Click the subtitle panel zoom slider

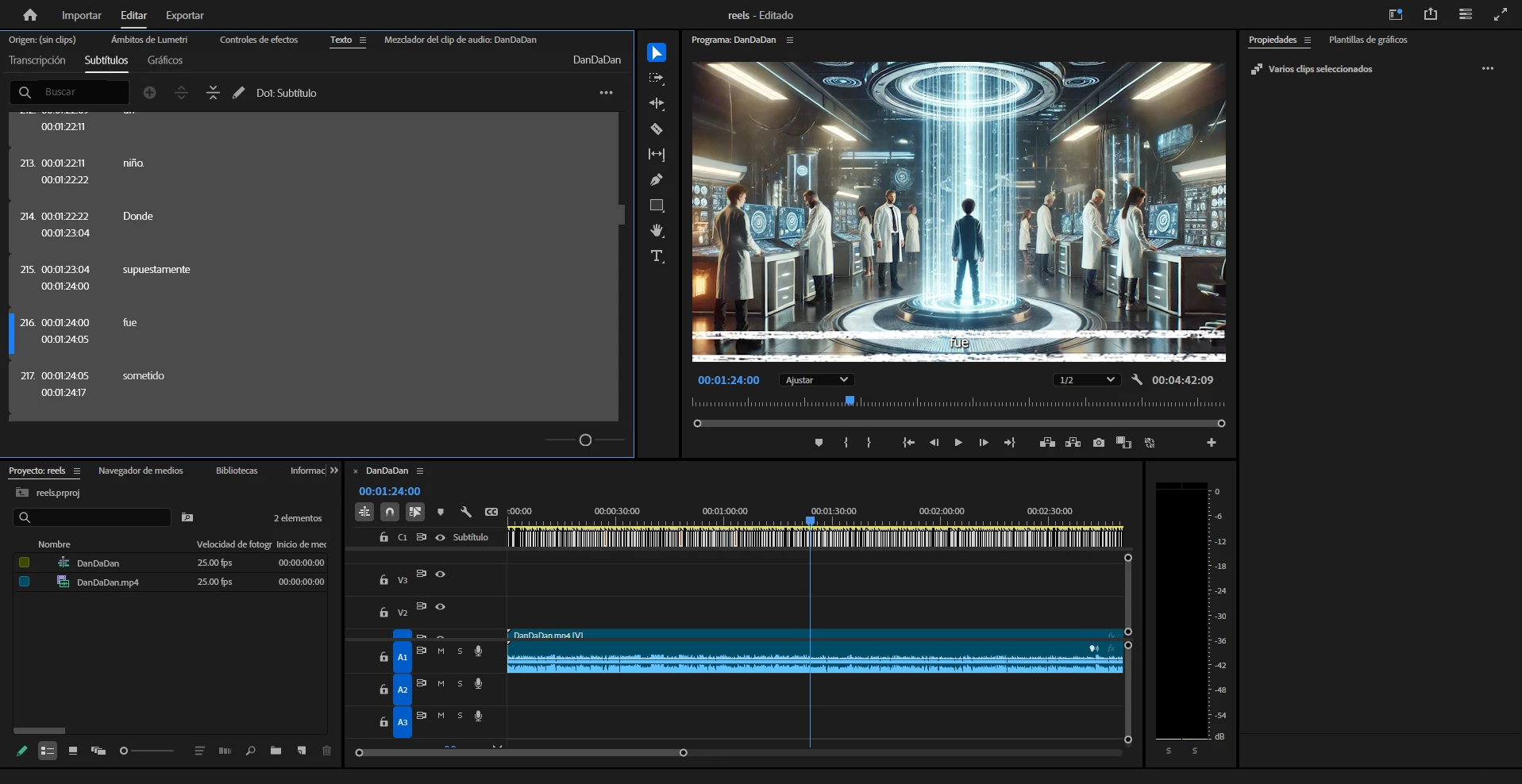pos(585,440)
